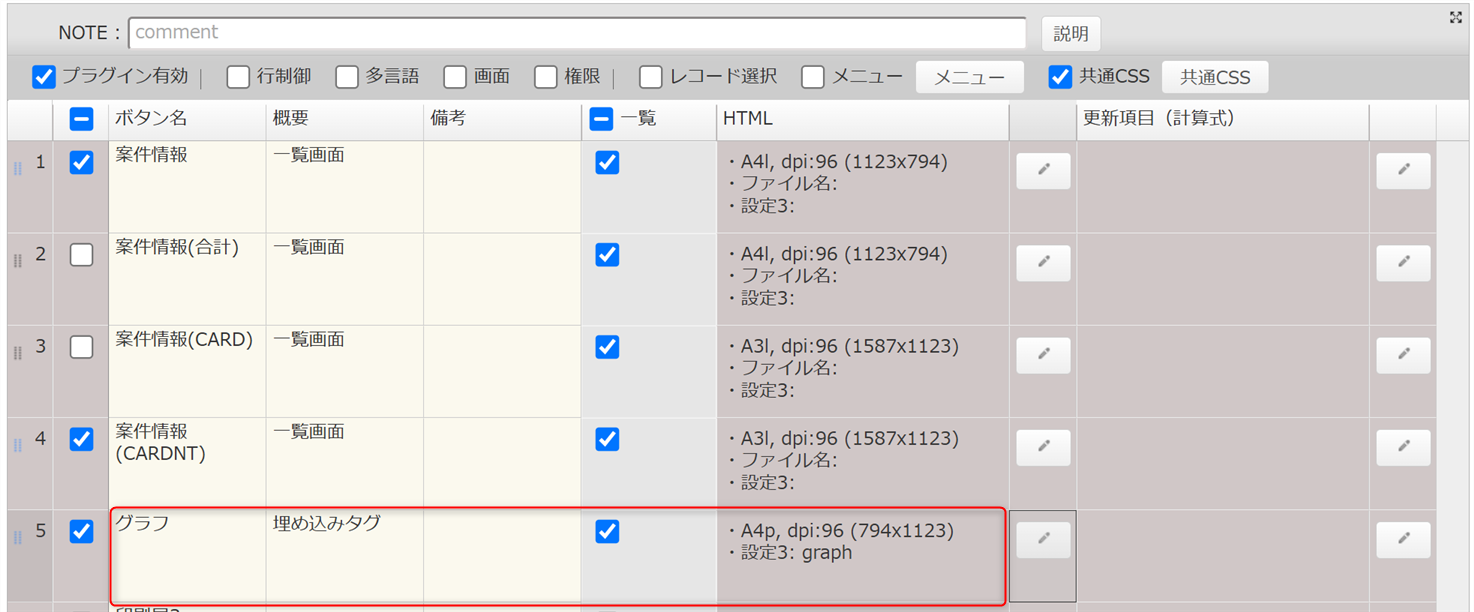Uncheck the enable checkbox for row 4
The image size is (1474, 612).
pyautogui.click(x=81, y=439)
